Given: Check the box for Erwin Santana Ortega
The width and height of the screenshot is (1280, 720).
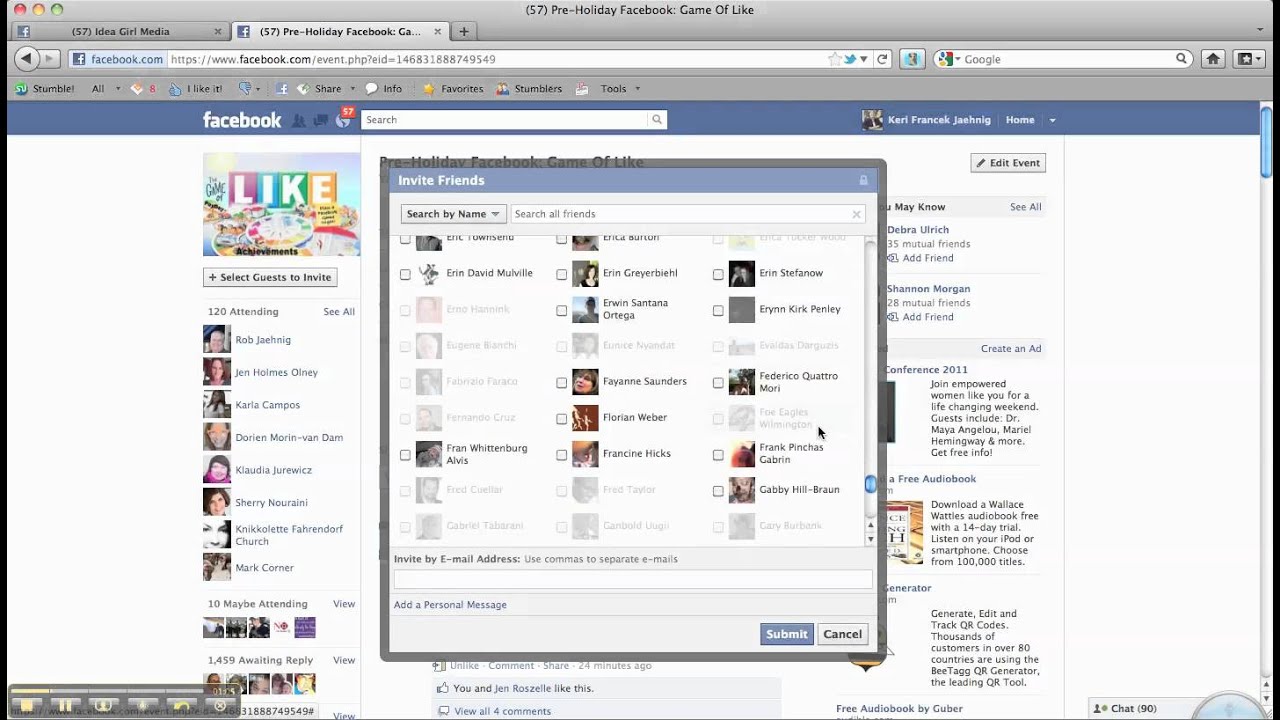Looking at the screenshot, I should pos(561,310).
